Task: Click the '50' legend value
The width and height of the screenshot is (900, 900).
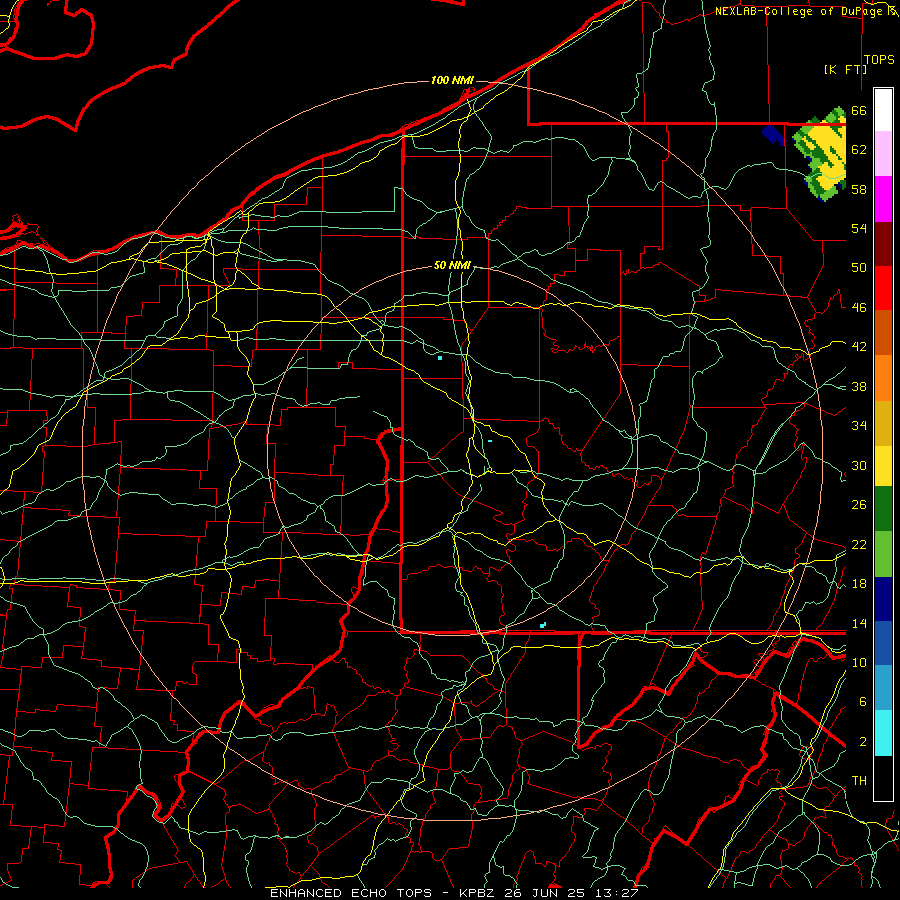Action: click(859, 268)
